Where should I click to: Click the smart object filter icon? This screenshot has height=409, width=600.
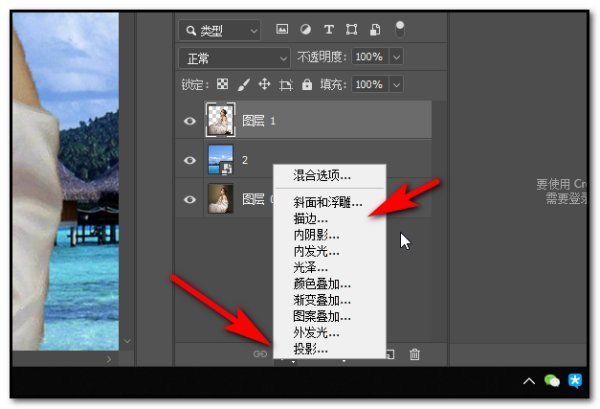[x=375, y=29]
